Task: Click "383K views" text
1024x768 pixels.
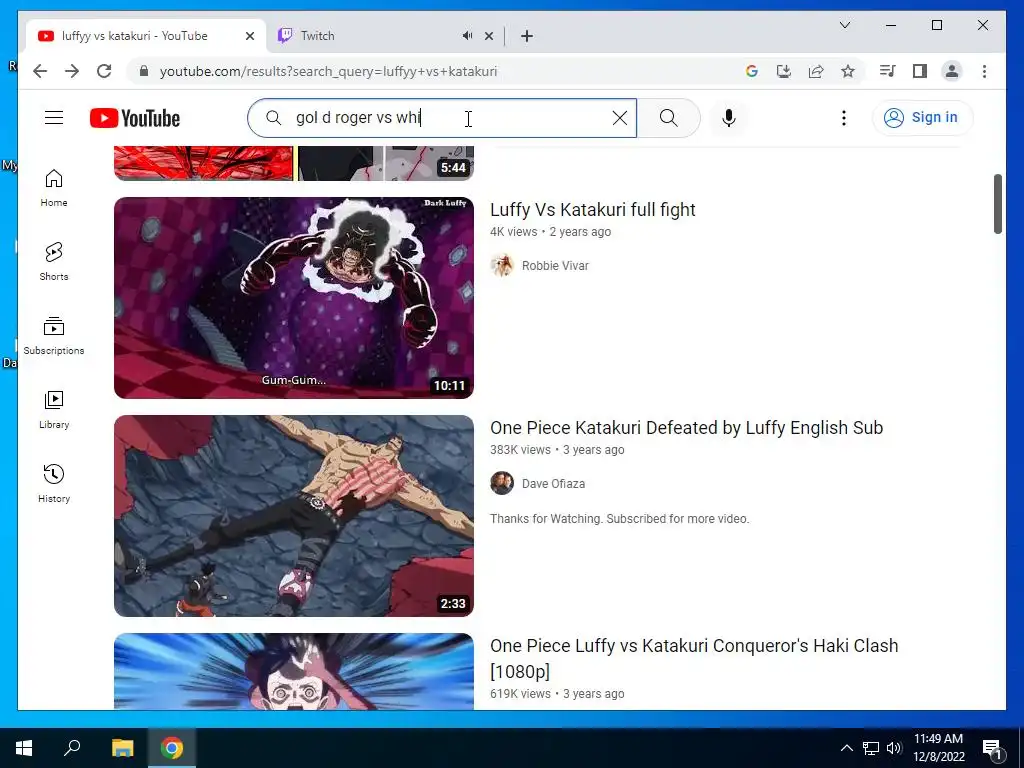Action: tap(520, 450)
